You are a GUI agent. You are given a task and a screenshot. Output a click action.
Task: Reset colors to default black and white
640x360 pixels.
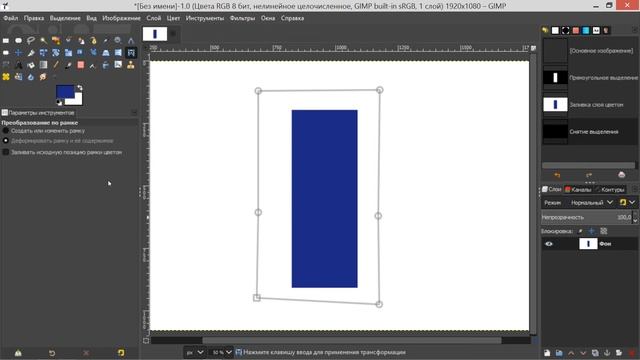tap(59, 102)
